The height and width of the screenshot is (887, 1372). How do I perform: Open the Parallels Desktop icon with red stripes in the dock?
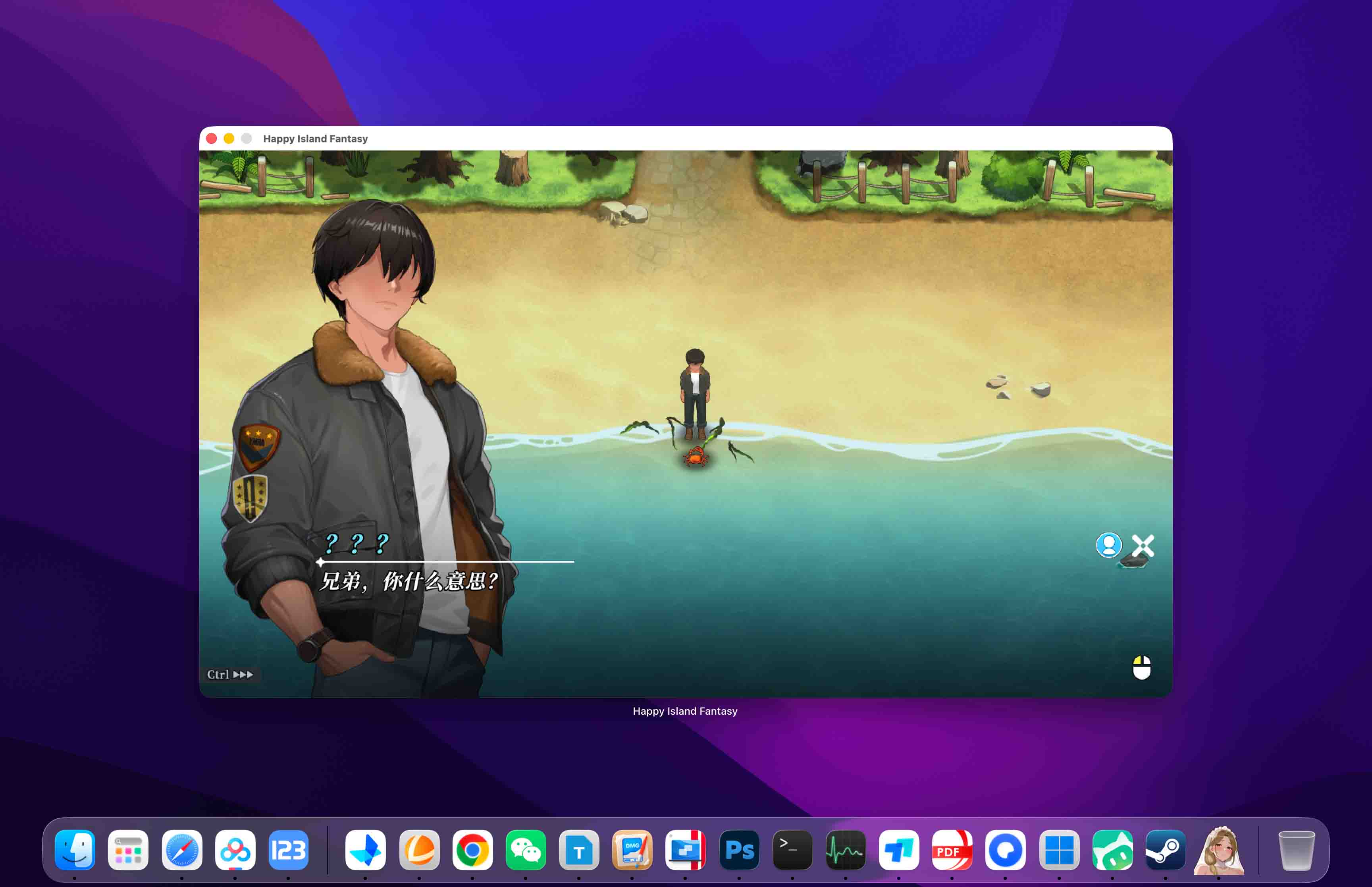(685, 850)
